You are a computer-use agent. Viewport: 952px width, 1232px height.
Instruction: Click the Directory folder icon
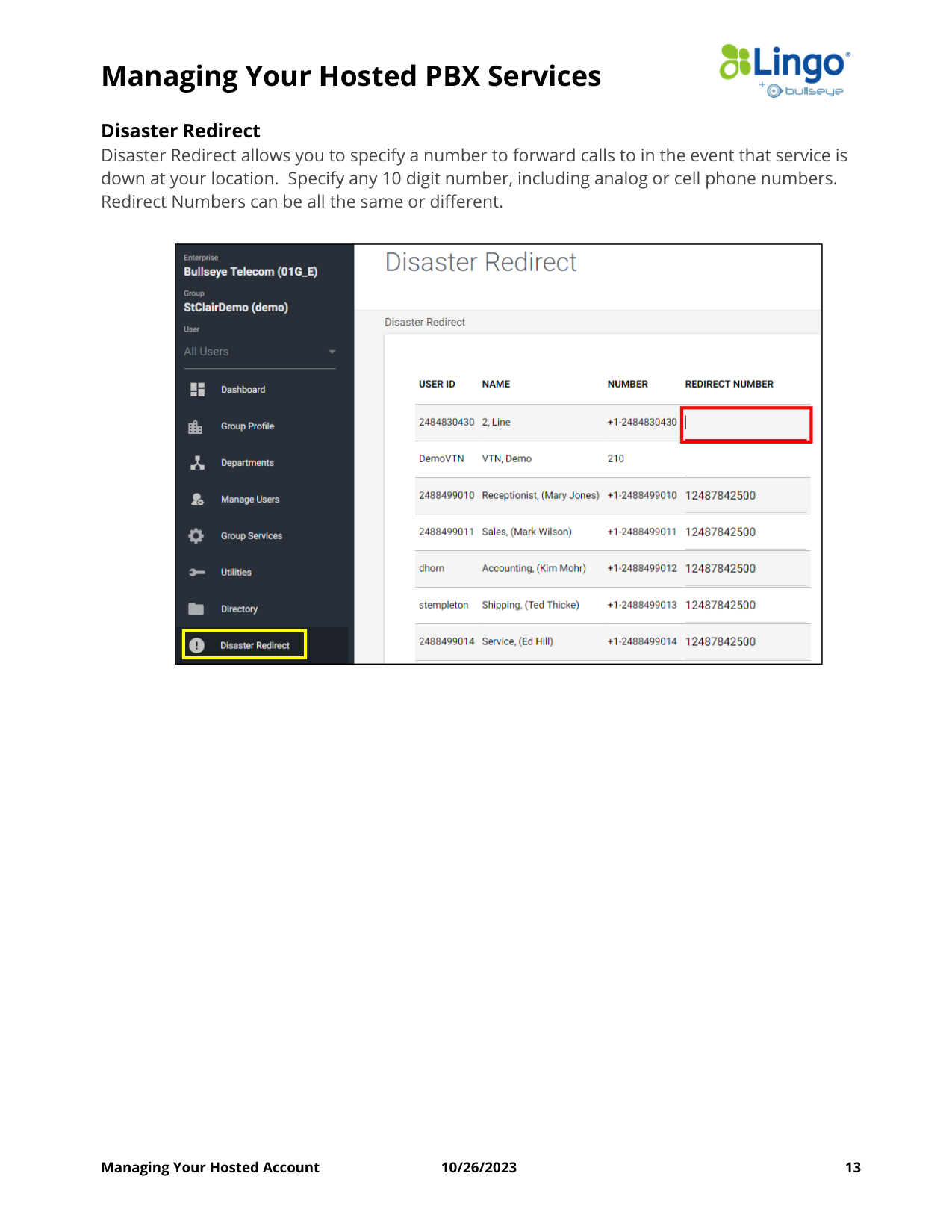click(x=196, y=609)
